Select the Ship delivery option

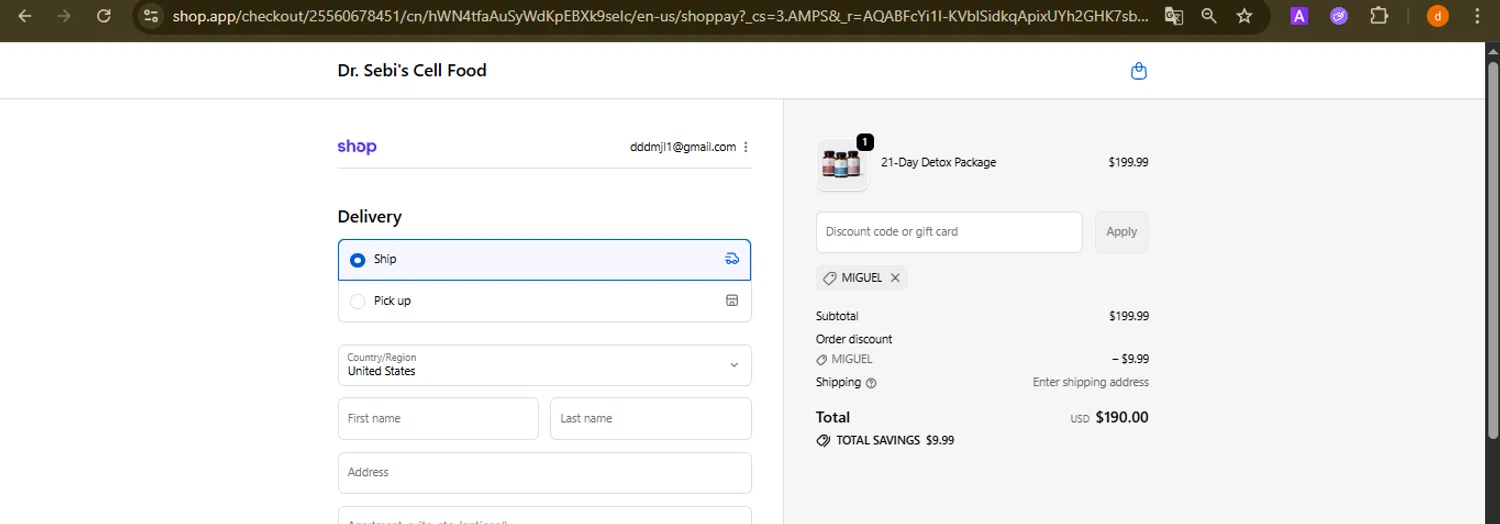[x=544, y=260]
